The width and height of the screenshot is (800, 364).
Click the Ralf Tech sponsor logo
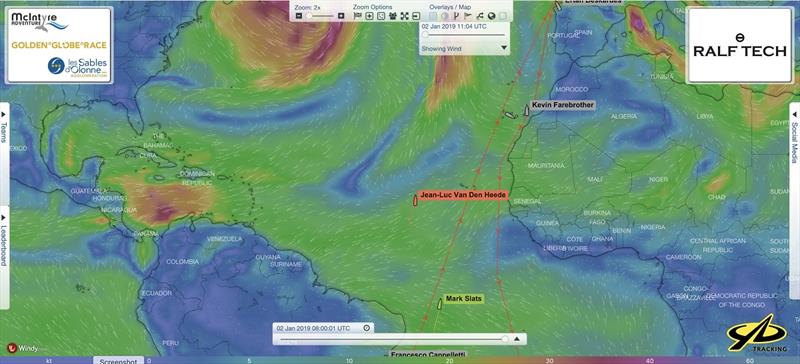739,45
